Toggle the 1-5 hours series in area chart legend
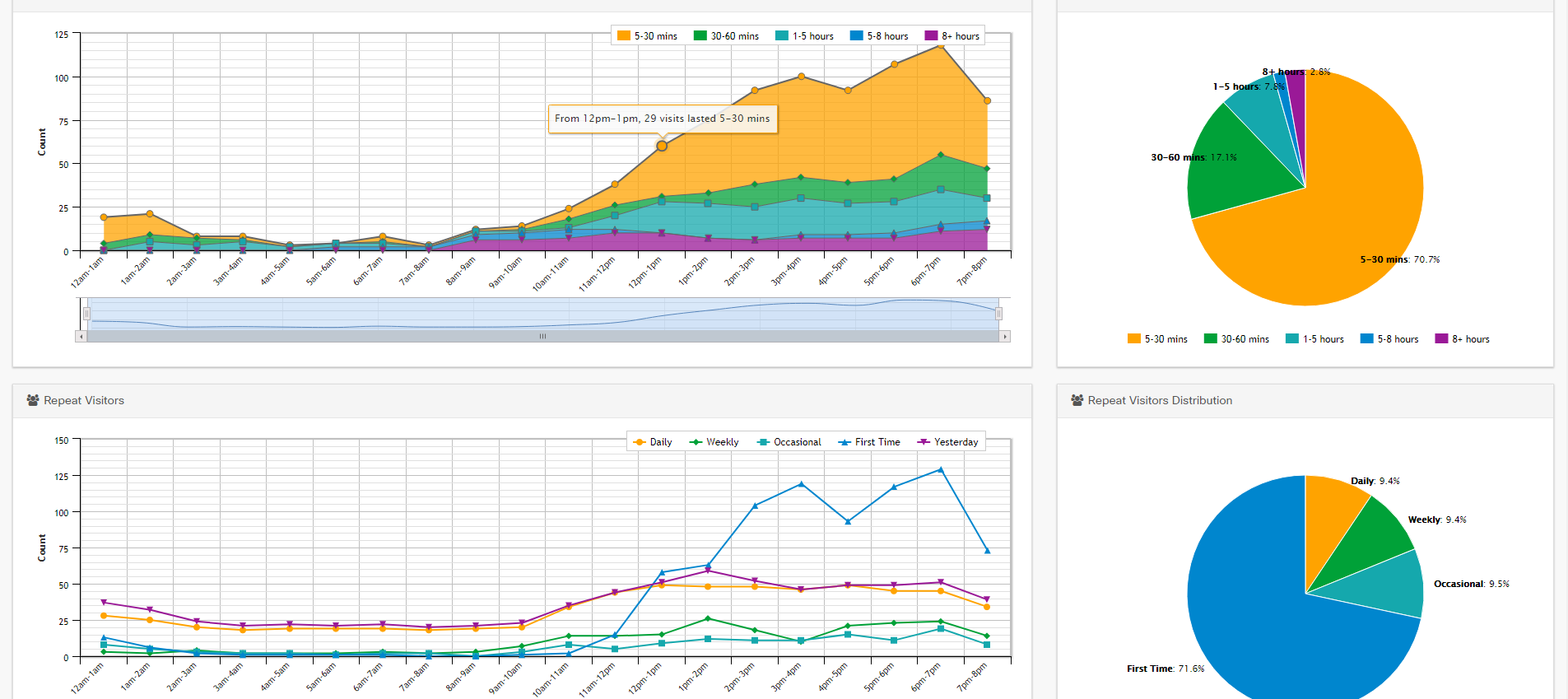The width and height of the screenshot is (1568, 699). 804,36
